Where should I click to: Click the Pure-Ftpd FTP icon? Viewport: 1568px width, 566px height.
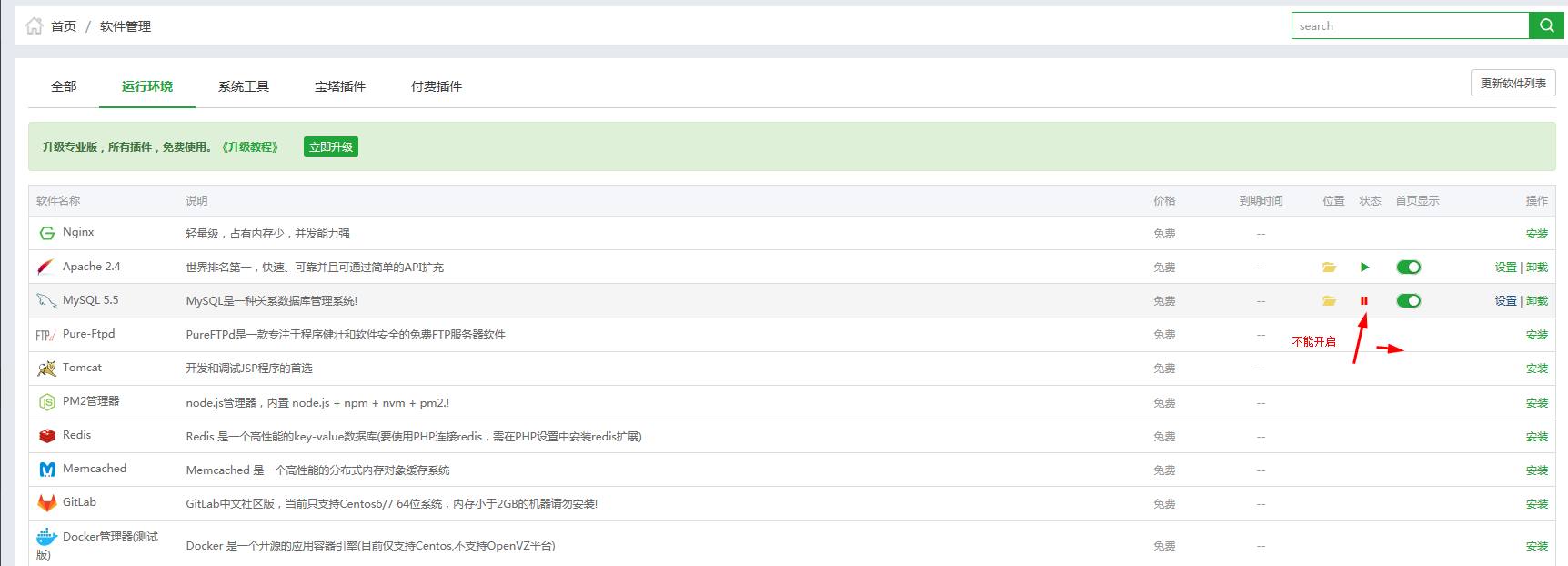click(x=45, y=335)
